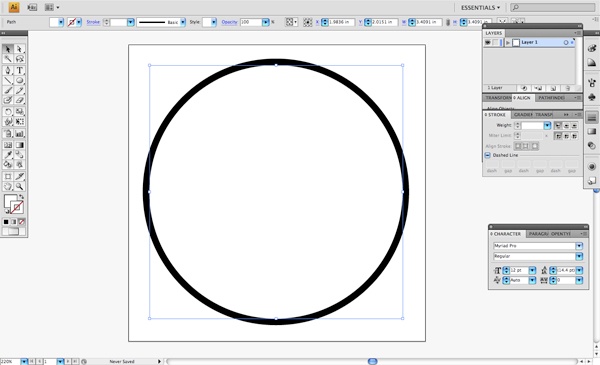
Task: Open the Opacity dropdown in control bar
Action: tap(265, 23)
